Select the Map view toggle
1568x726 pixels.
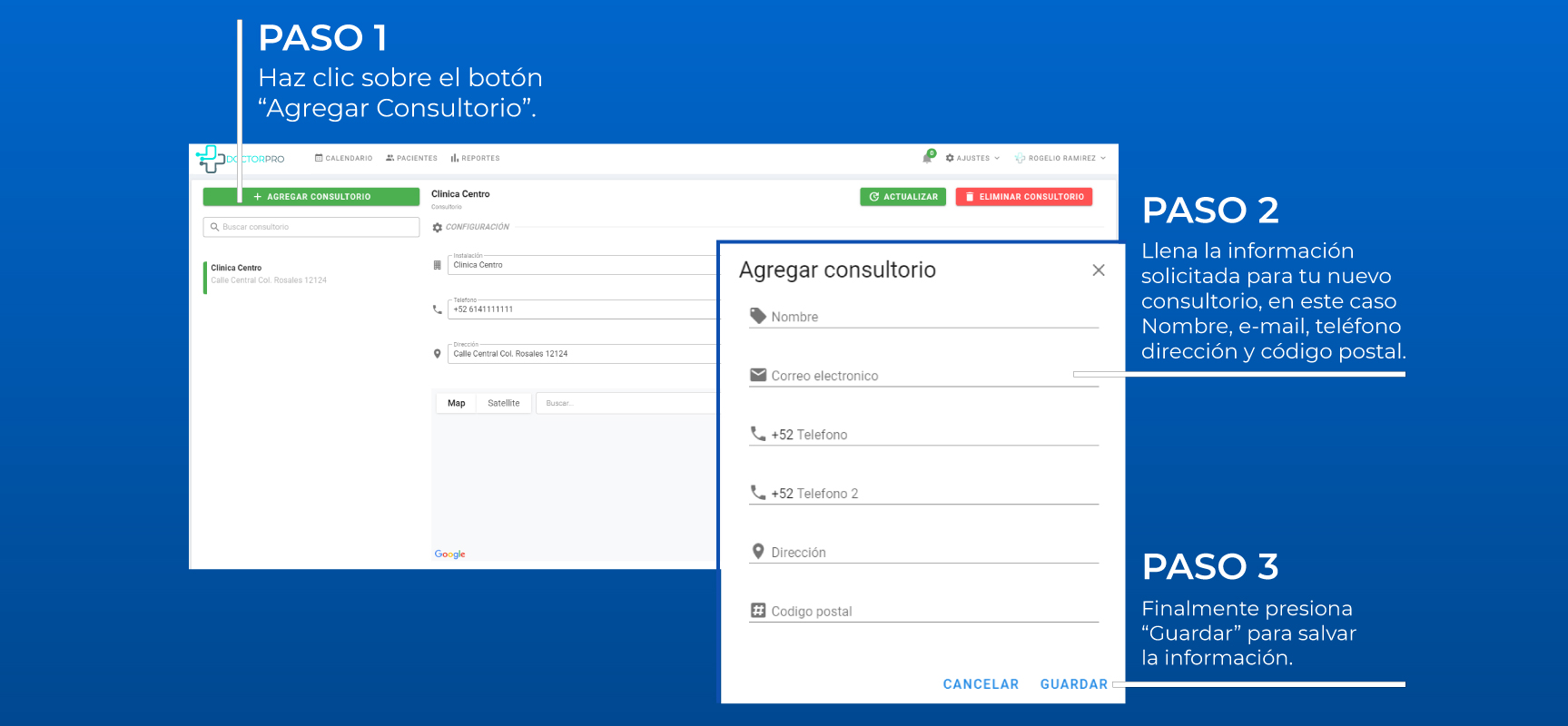pos(456,403)
